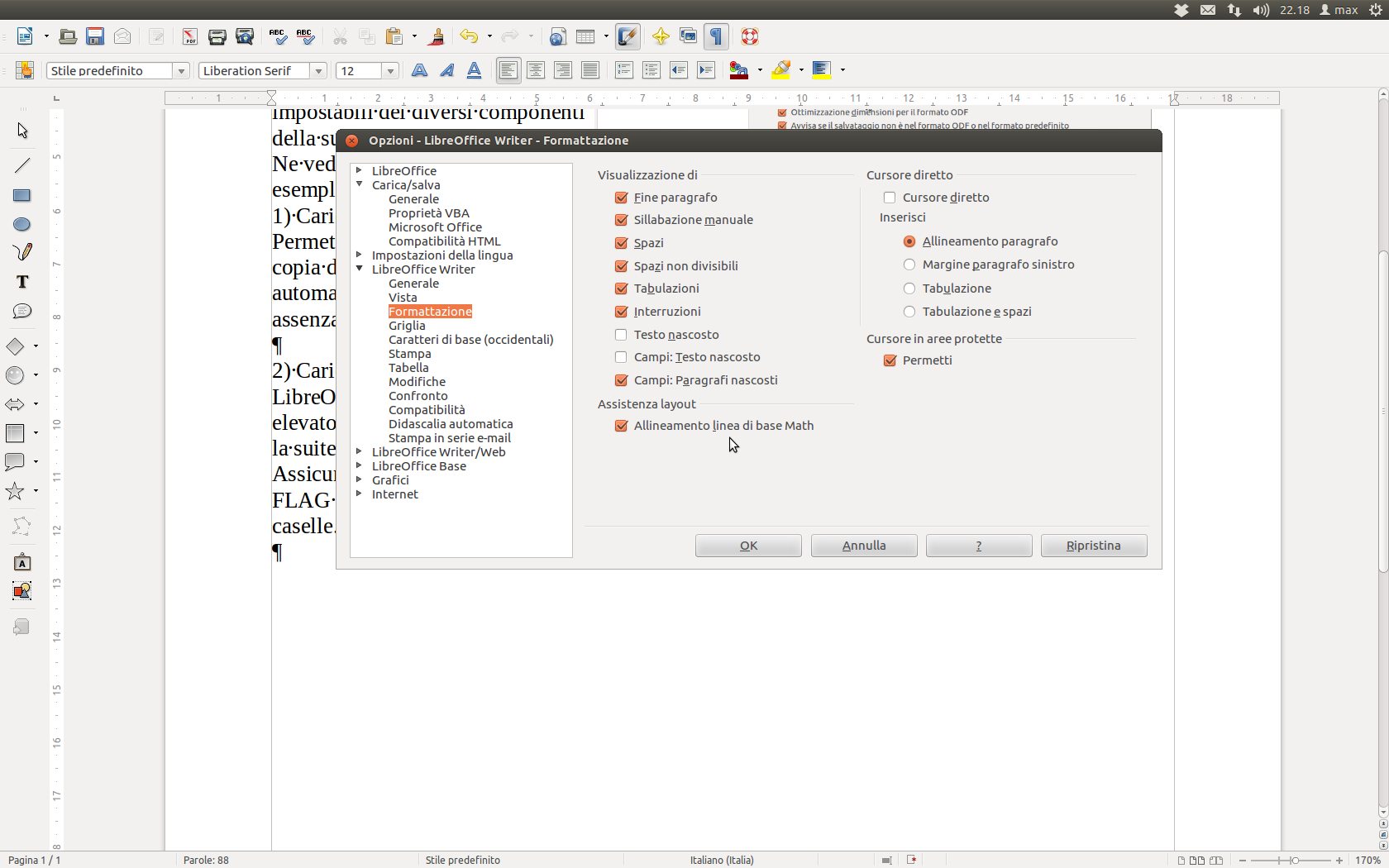Open the font color swatch dropdown

point(760,70)
